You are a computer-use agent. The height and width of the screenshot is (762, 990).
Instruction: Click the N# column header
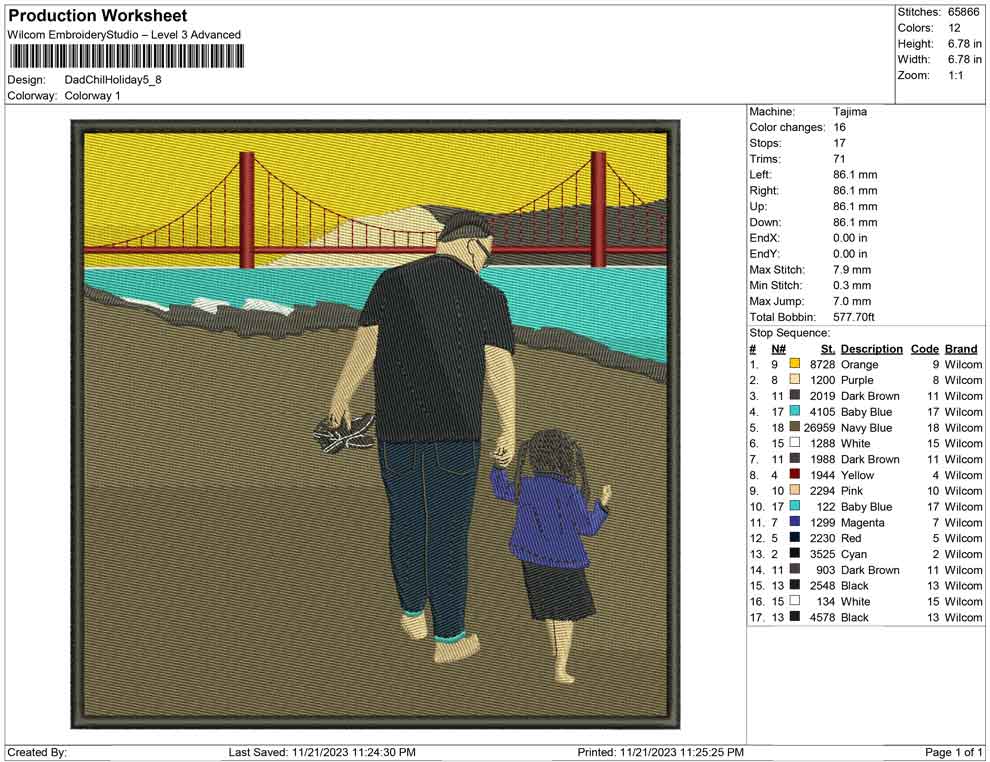click(778, 349)
